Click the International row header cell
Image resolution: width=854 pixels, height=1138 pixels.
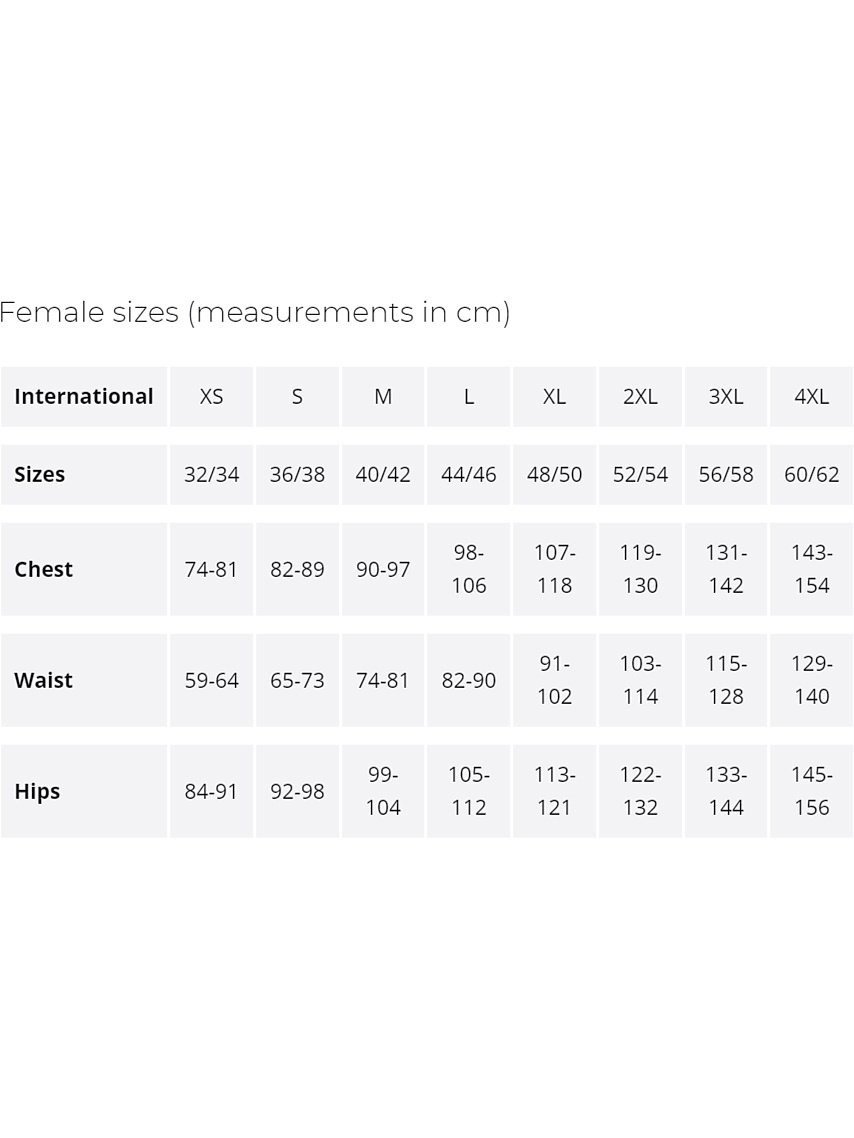(84, 396)
